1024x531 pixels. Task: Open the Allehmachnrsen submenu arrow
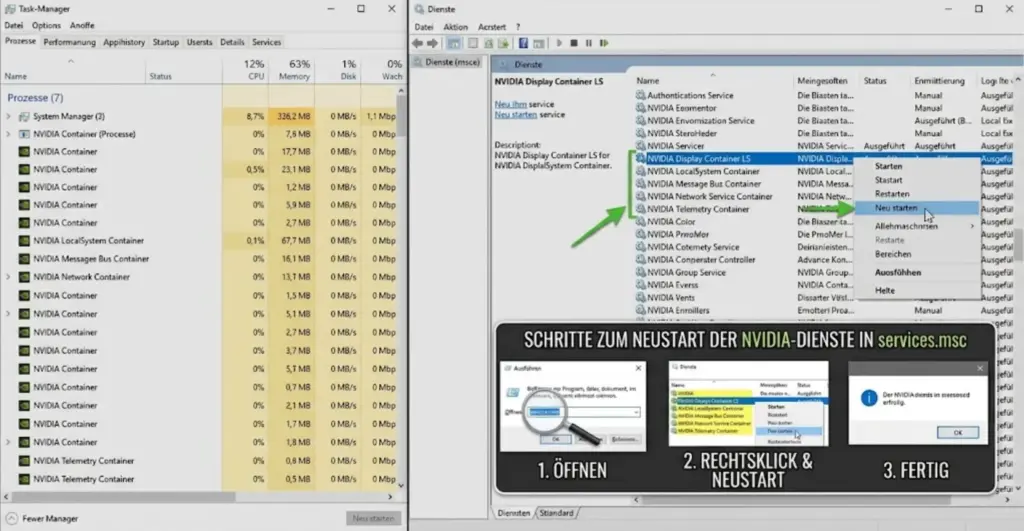[x=972, y=226]
